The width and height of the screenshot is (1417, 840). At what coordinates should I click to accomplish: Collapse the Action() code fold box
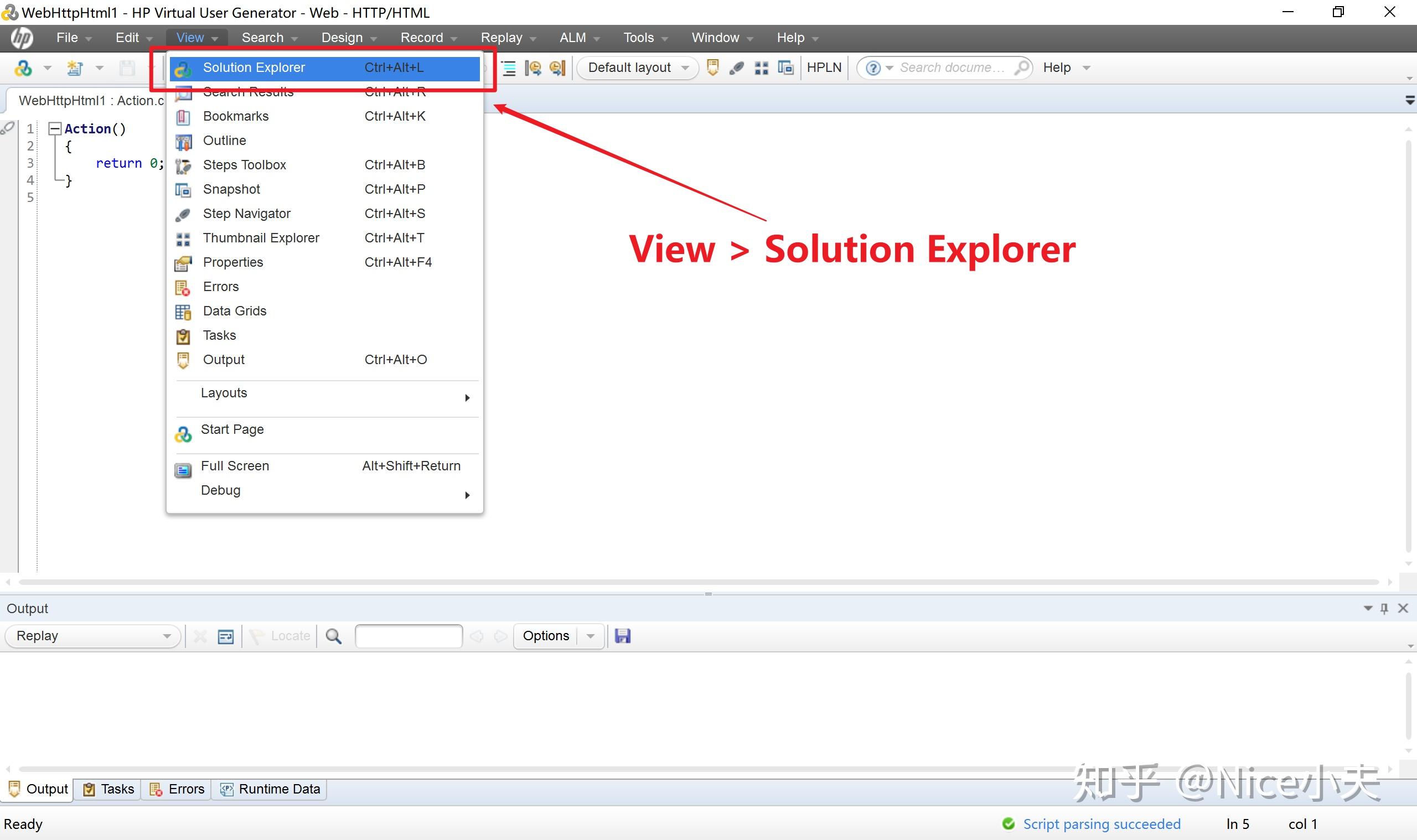point(54,129)
